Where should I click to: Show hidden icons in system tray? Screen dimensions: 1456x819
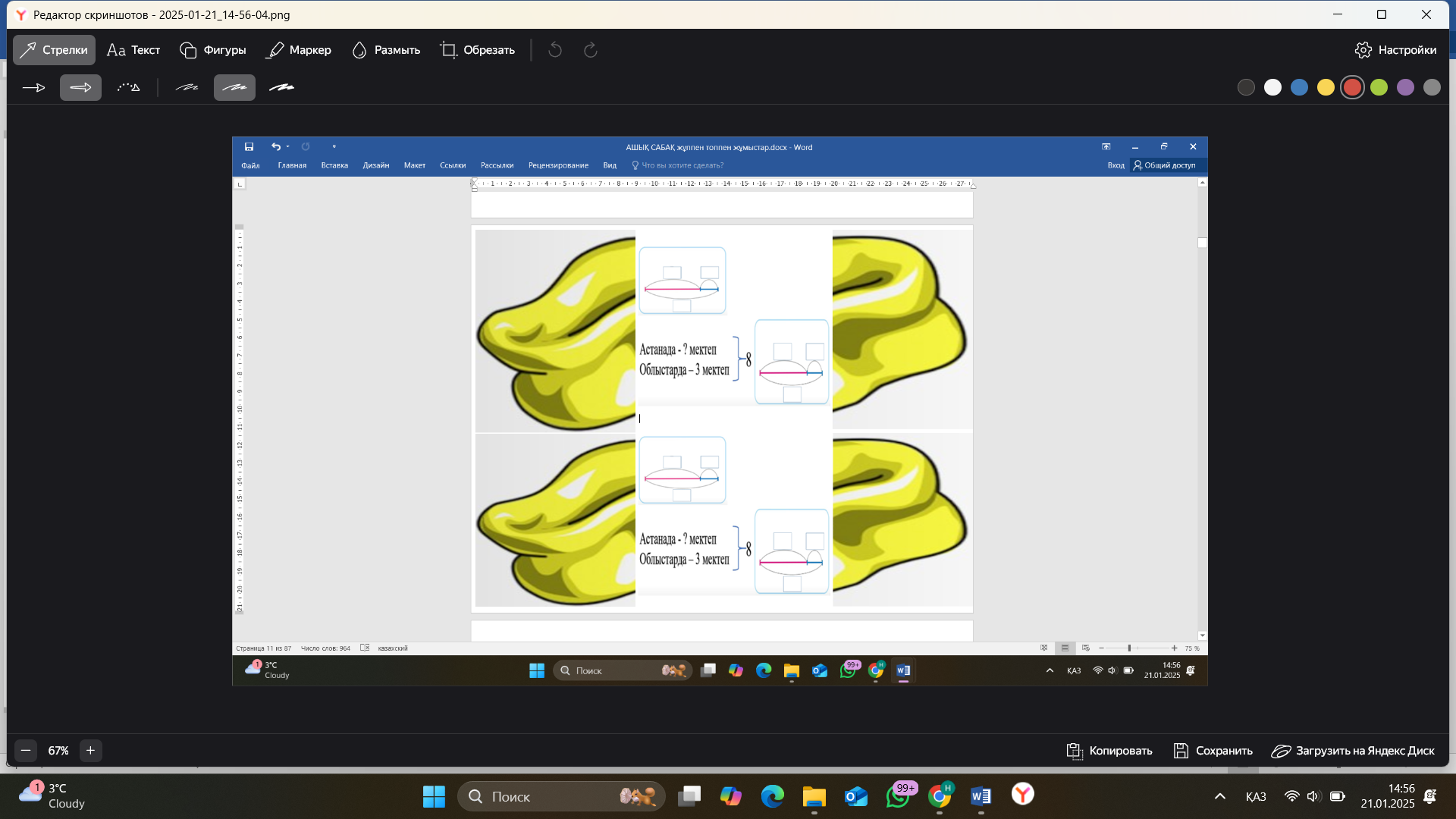pos(1220,796)
